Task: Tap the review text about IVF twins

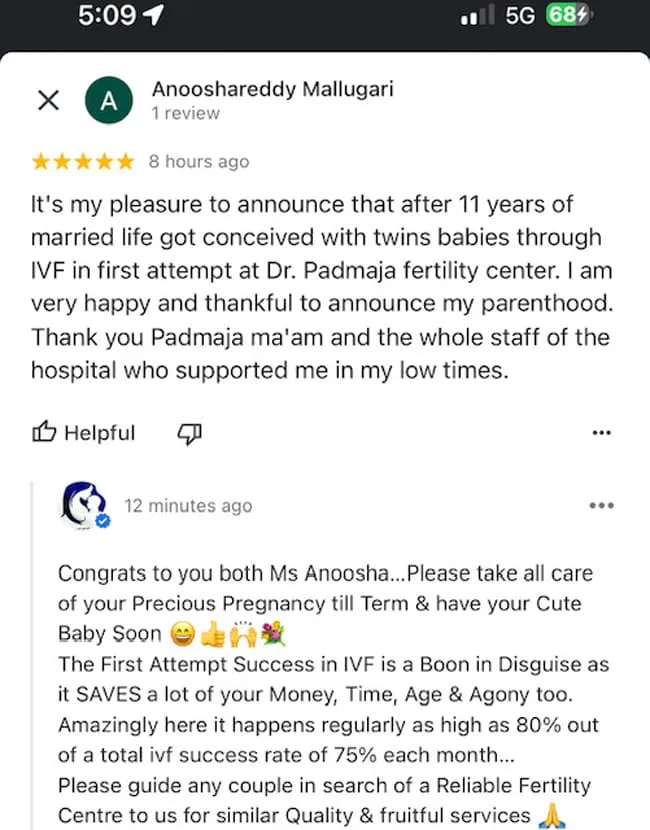Action: click(322, 286)
